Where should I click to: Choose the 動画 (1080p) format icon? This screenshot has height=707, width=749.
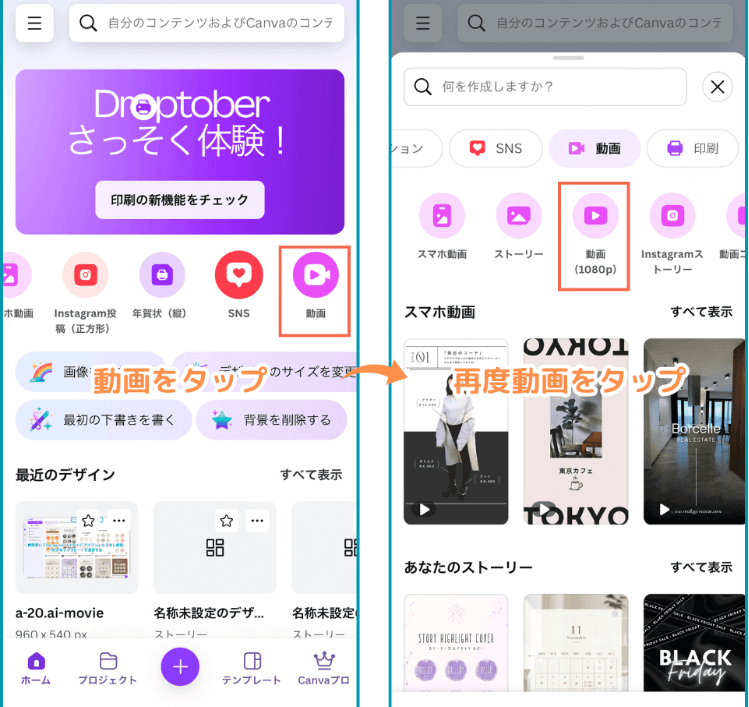[595, 216]
